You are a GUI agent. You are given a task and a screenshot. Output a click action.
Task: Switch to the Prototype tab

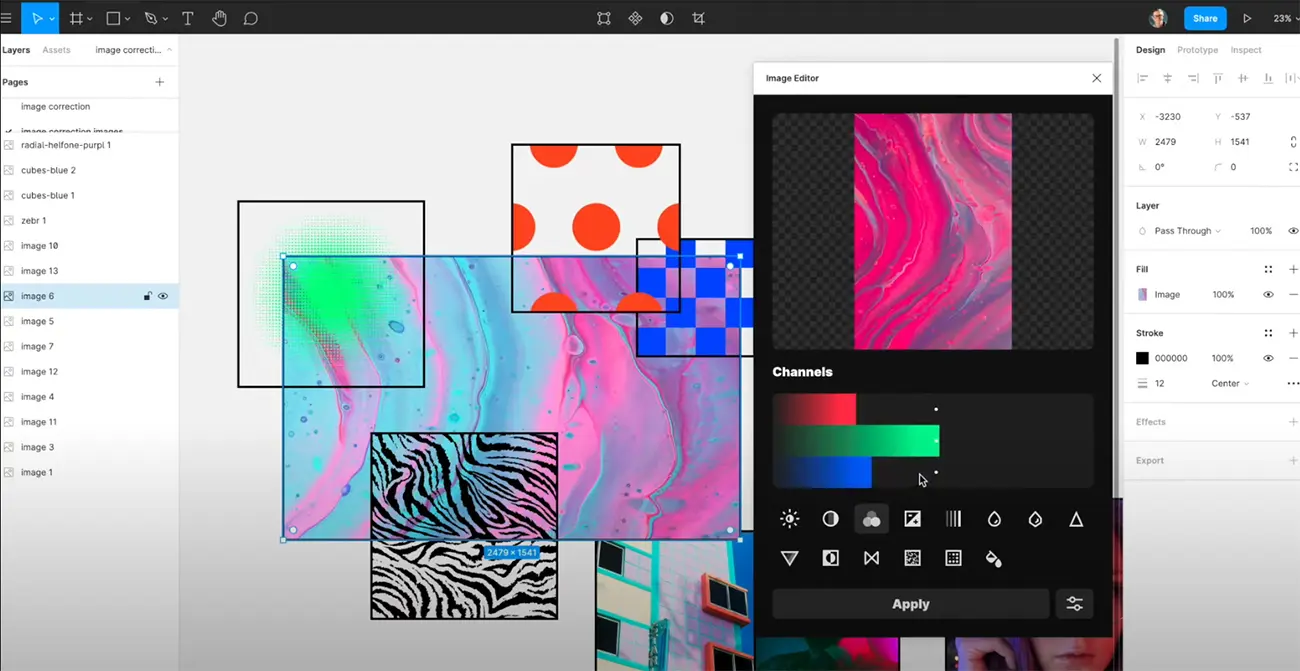pyautogui.click(x=1197, y=50)
